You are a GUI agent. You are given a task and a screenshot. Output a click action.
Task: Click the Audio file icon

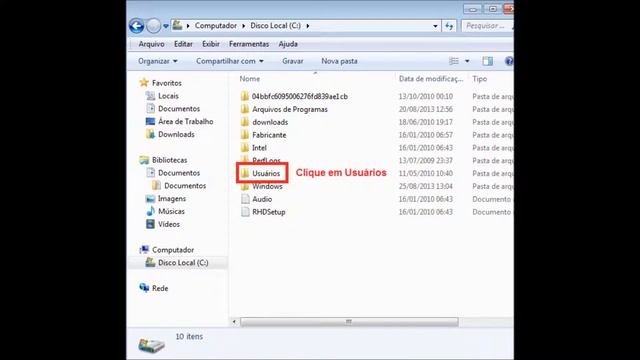tap(245, 199)
